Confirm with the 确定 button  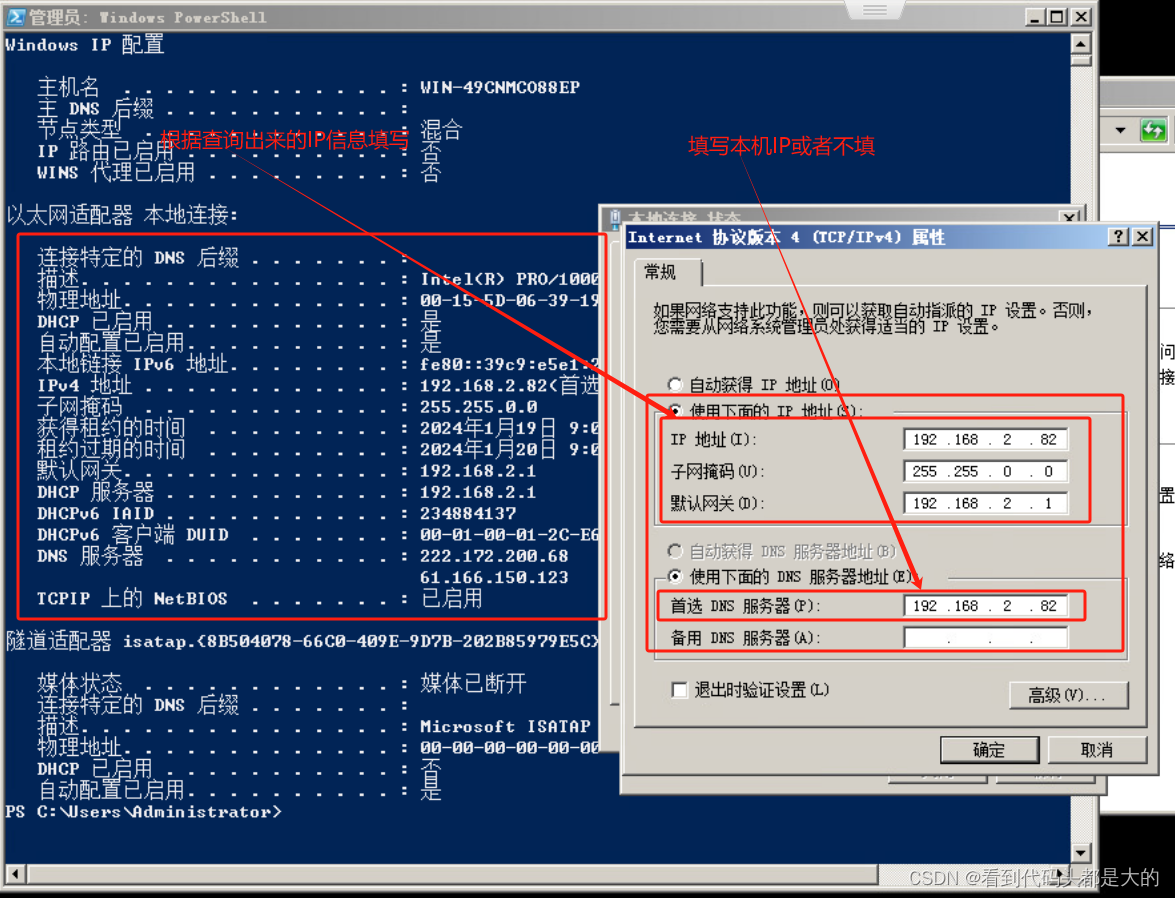click(x=989, y=750)
